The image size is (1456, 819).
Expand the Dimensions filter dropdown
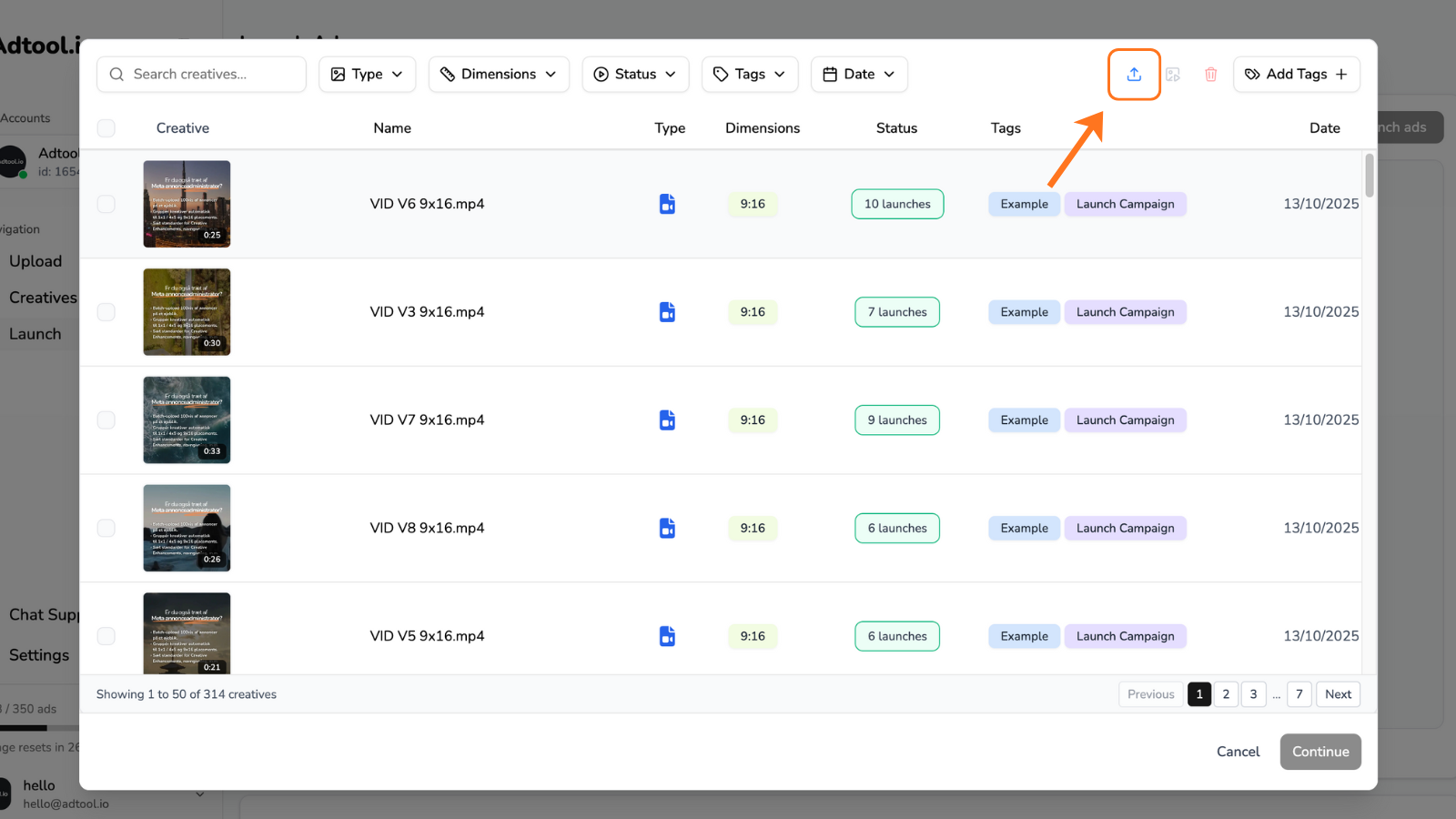[x=499, y=74]
